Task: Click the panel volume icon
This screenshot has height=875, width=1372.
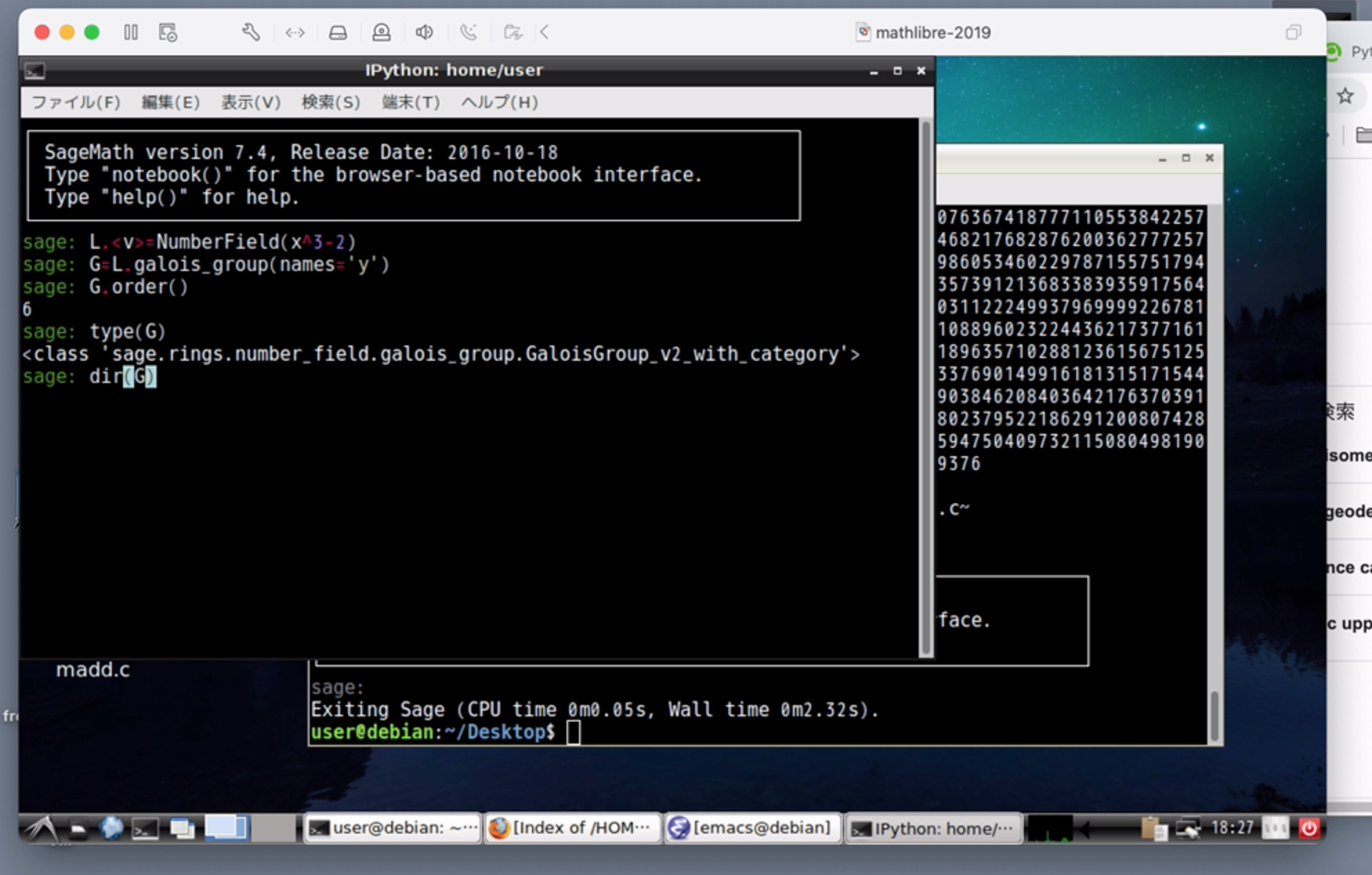Action: (x=1085, y=829)
